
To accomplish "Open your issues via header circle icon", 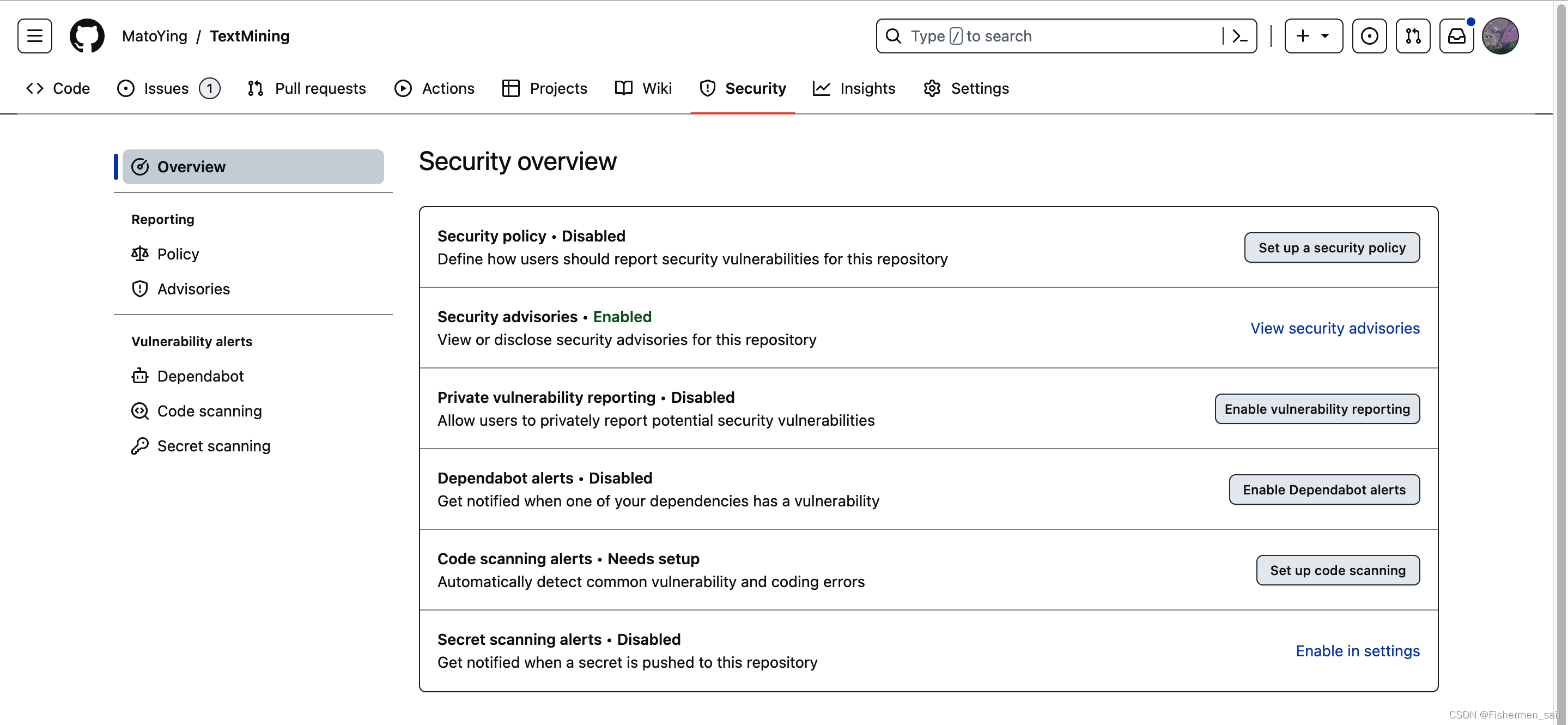I will [x=1369, y=36].
